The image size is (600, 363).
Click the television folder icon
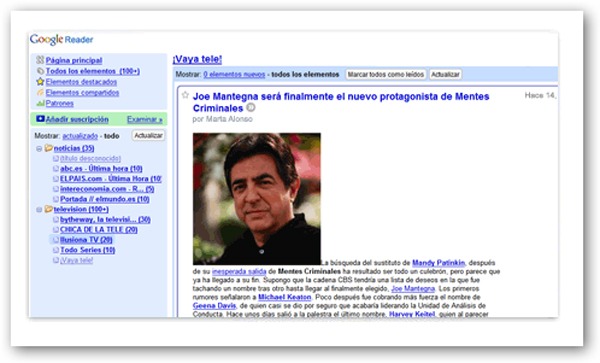pos(49,209)
